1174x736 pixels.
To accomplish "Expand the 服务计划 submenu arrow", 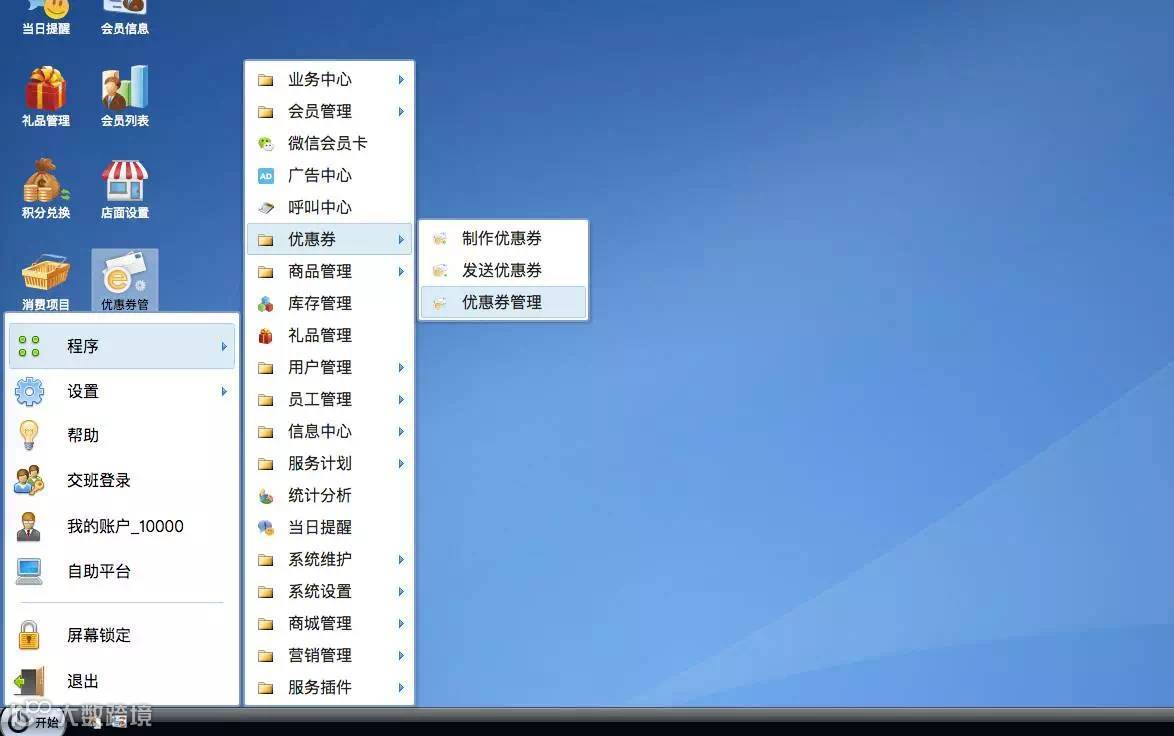I will (x=401, y=463).
